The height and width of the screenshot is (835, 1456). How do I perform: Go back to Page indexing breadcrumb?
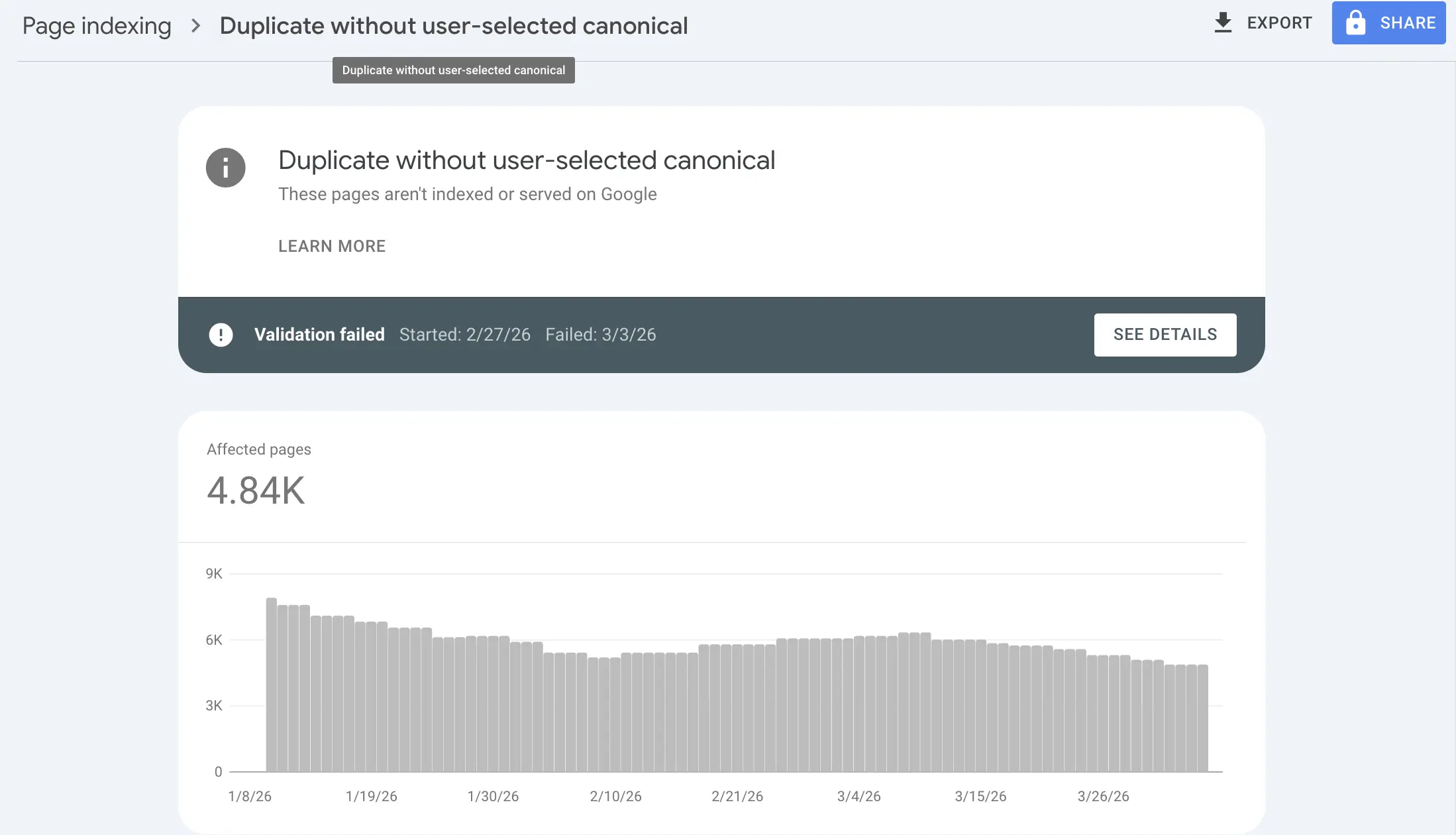point(97,26)
